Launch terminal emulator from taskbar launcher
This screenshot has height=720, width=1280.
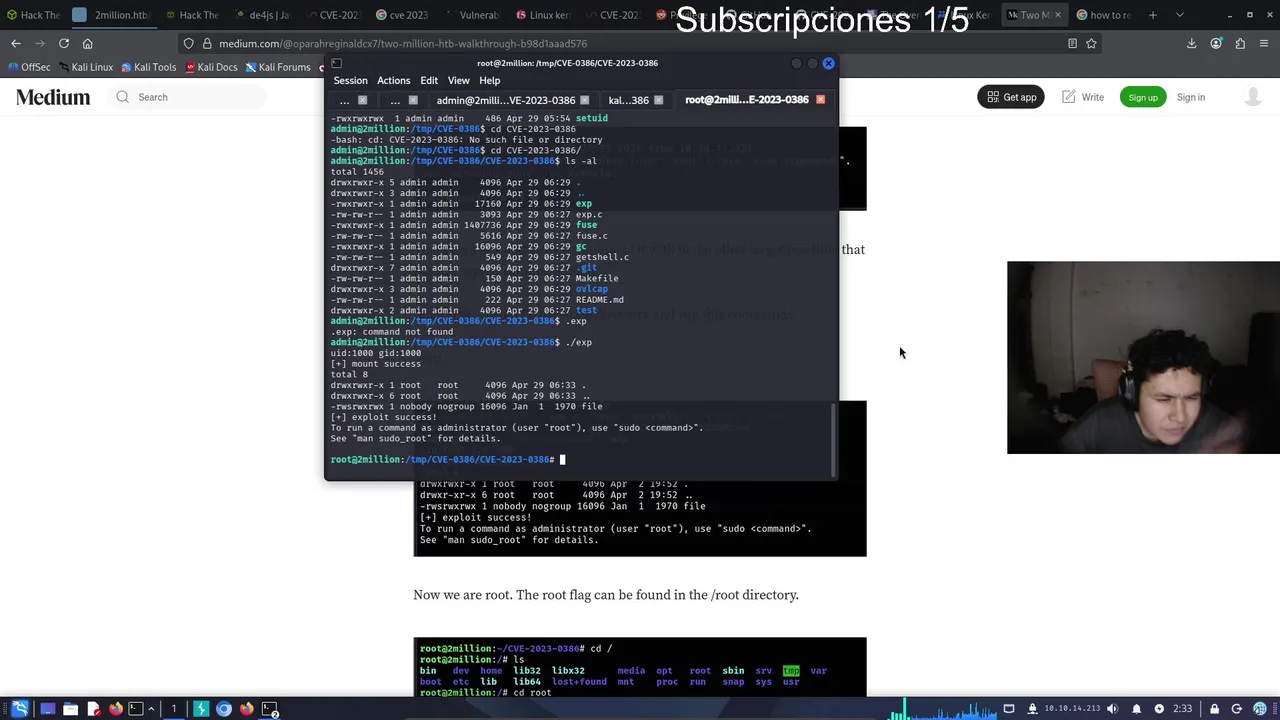pos(136,709)
